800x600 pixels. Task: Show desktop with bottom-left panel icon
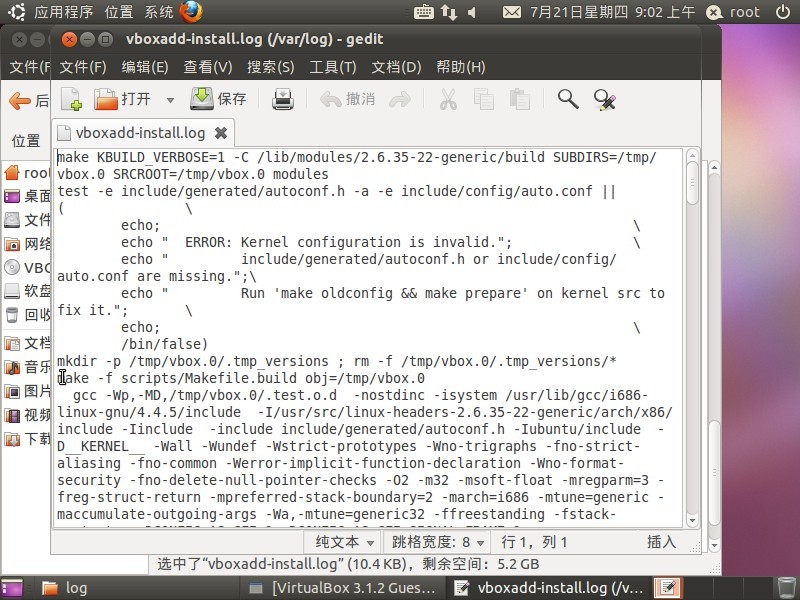[12, 588]
